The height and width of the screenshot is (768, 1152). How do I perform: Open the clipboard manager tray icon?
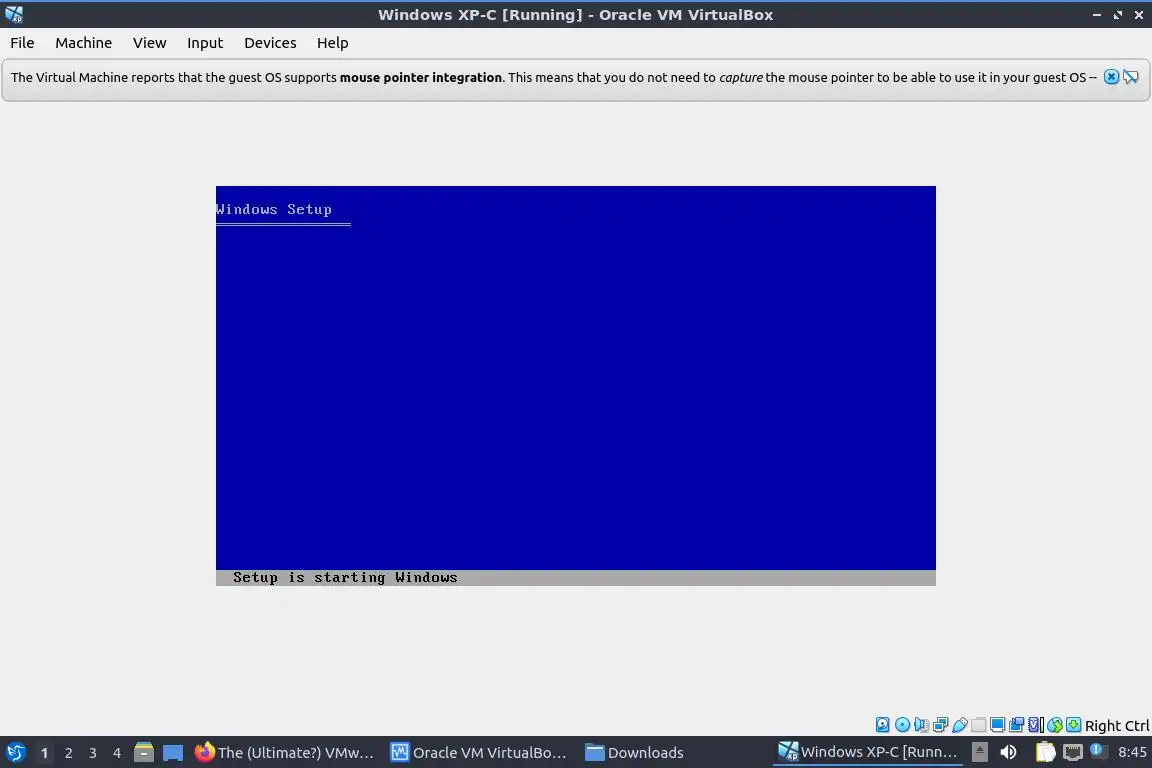(x=1045, y=752)
